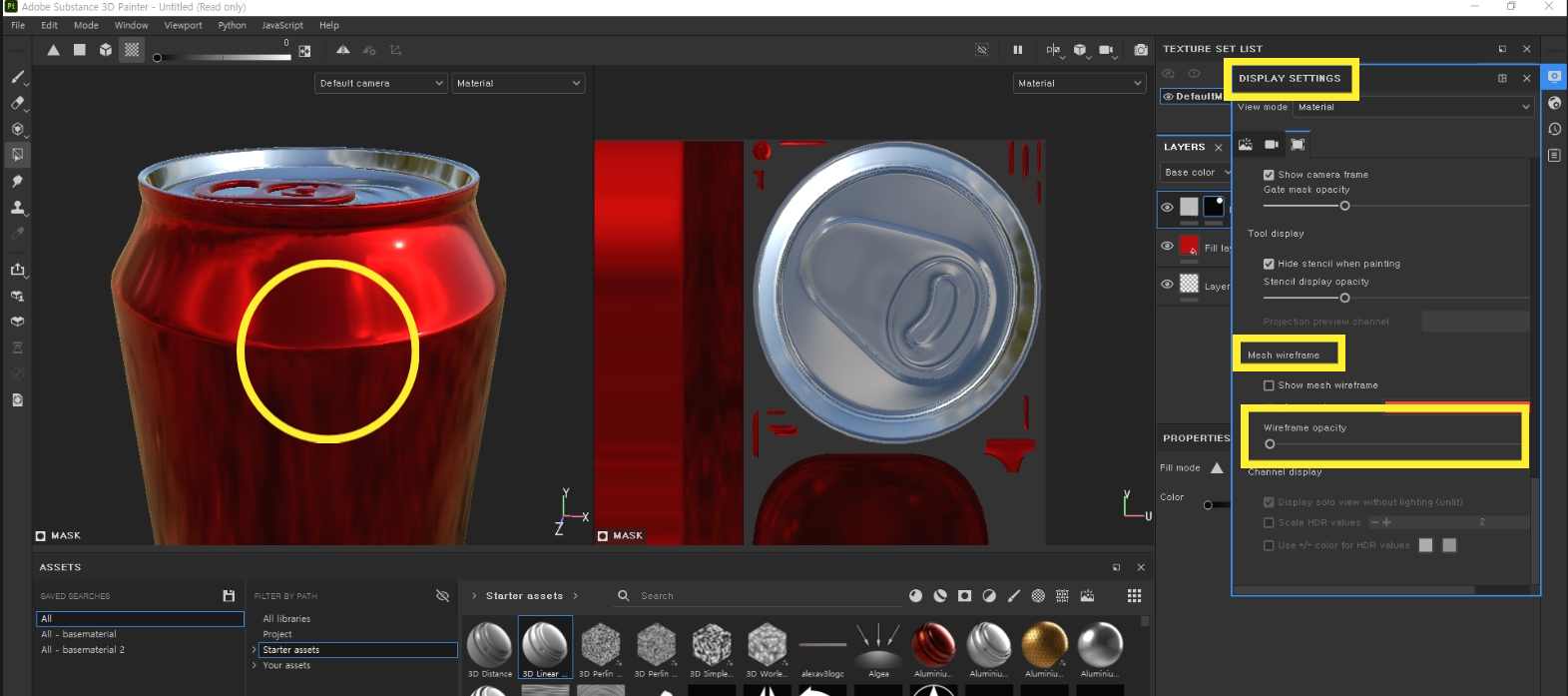Screen dimensions: 1568x696
Task: Open the Edit menu
Action: point(49,25)
